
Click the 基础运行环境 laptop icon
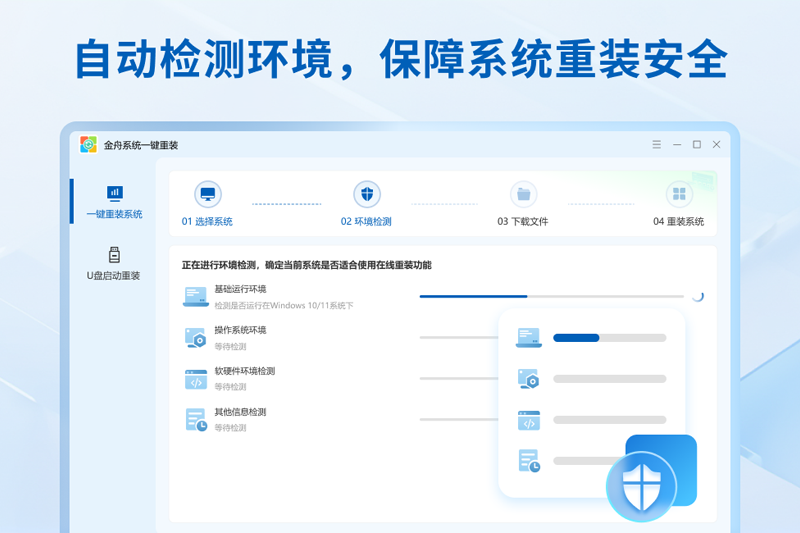[195, 296]
